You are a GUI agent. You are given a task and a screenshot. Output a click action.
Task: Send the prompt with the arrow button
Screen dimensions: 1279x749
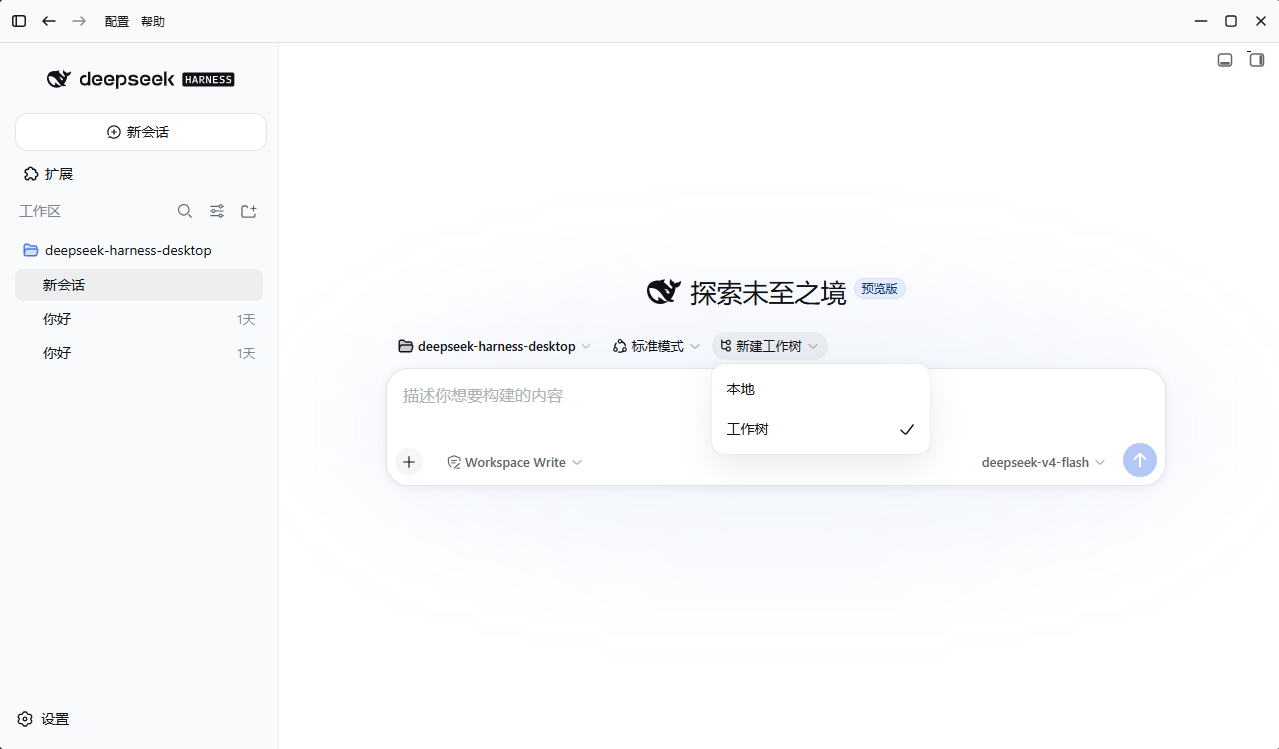1140,460
